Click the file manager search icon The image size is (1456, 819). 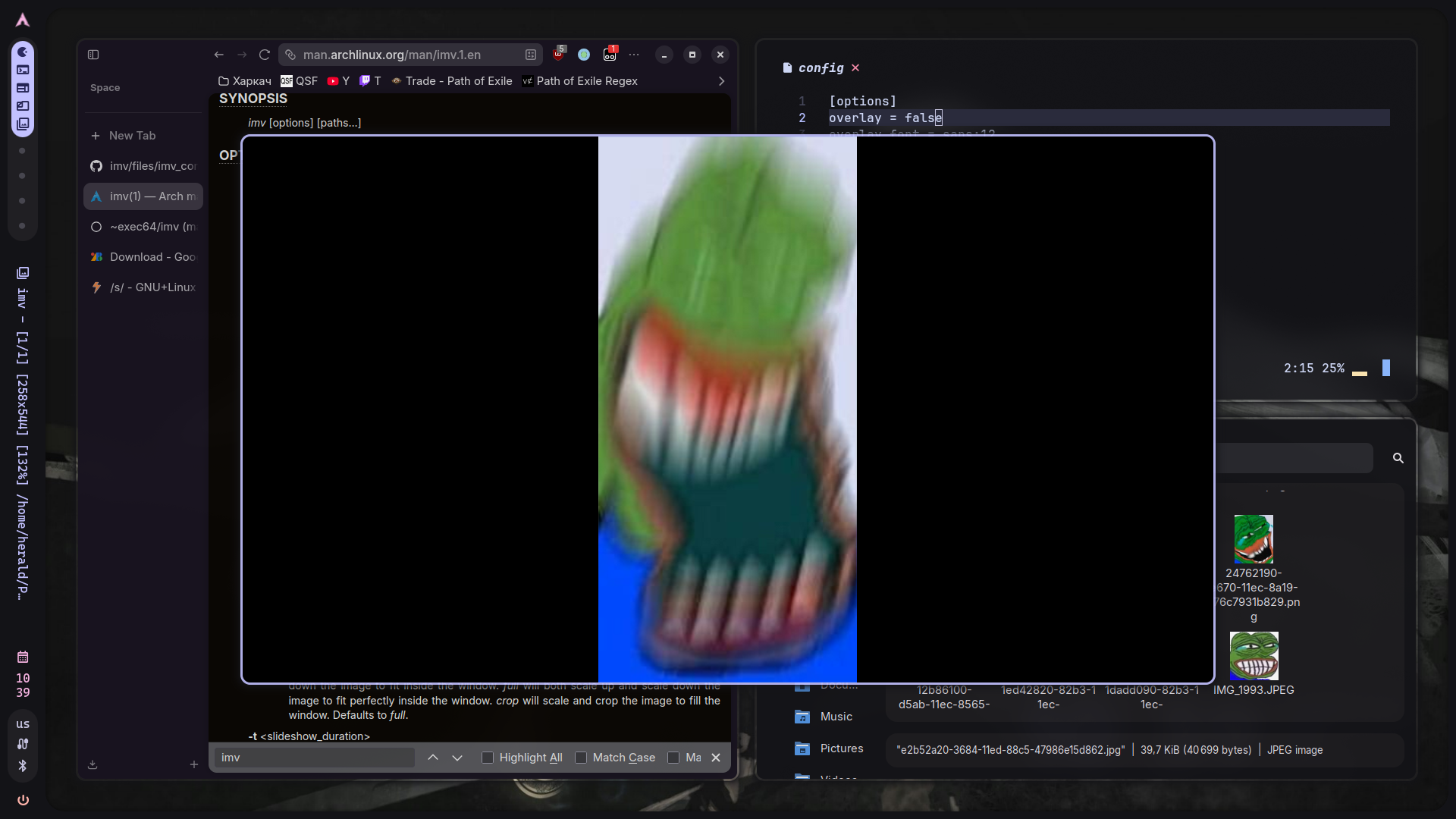click(1398, 458)
